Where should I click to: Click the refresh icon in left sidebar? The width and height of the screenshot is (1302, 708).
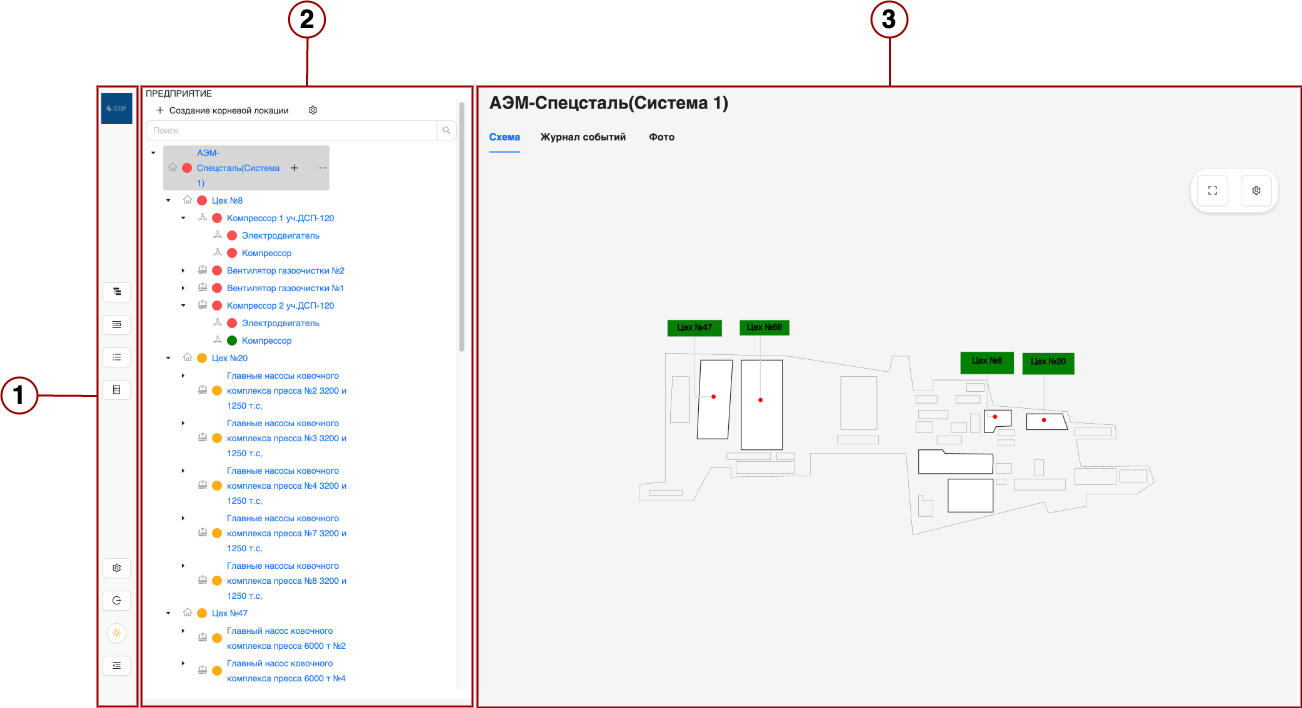pyautogui.click(x=116, y=600)
